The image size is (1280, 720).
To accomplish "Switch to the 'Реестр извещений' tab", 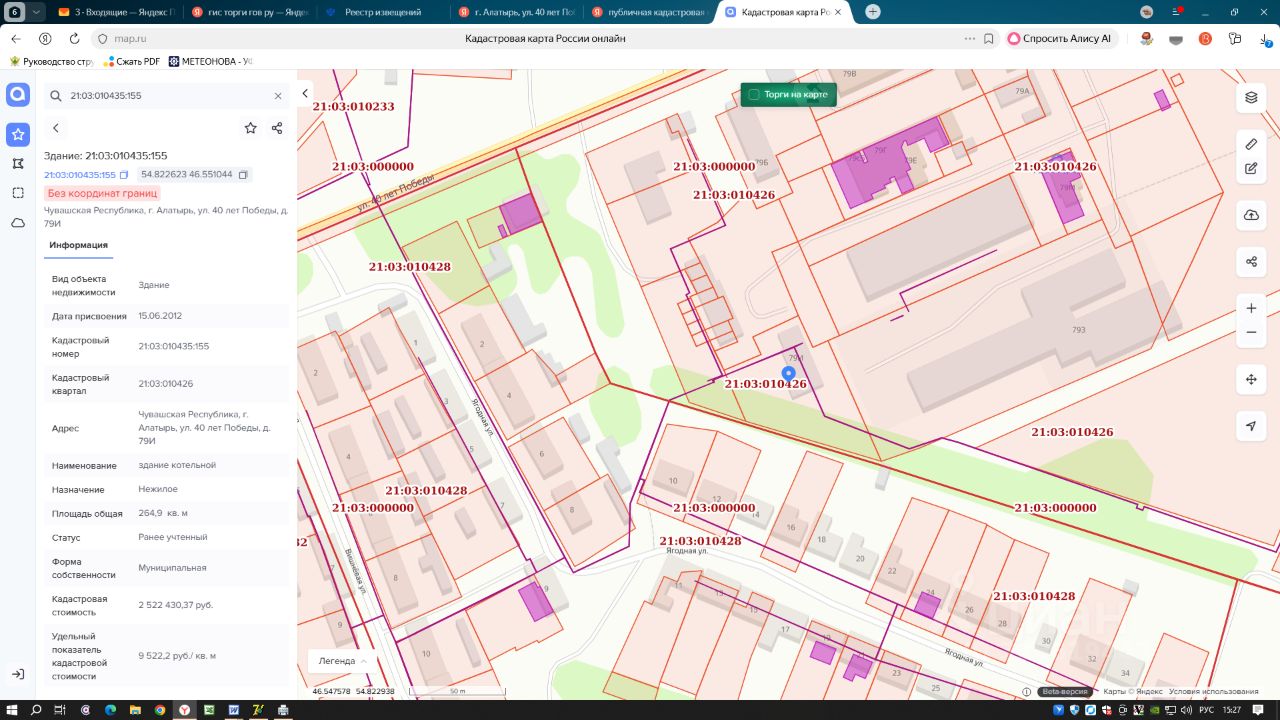I will (x=383, y=12).
